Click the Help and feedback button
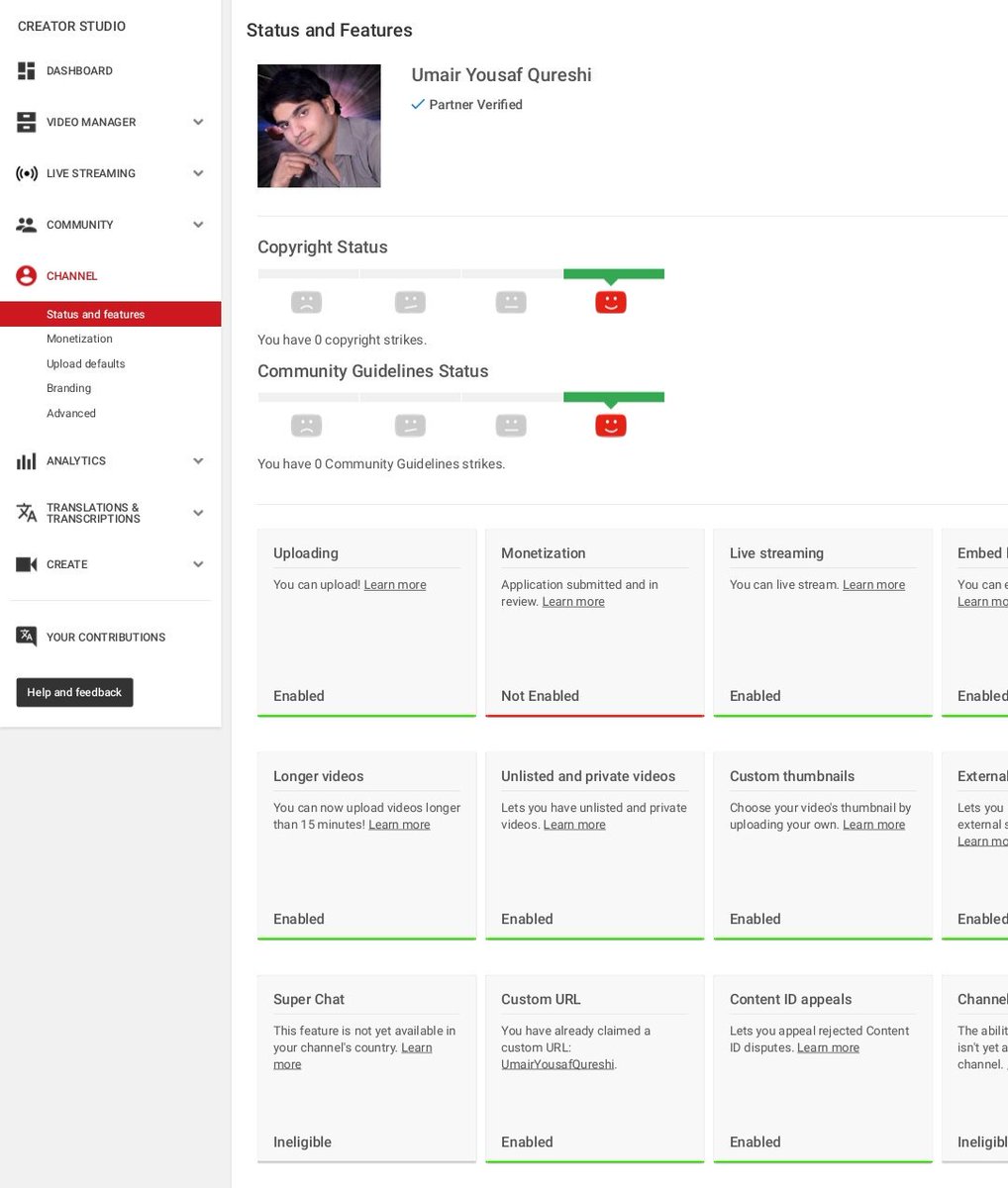Image resolution: width=1008 pixels, height=1188 pixels. point(74,692)
